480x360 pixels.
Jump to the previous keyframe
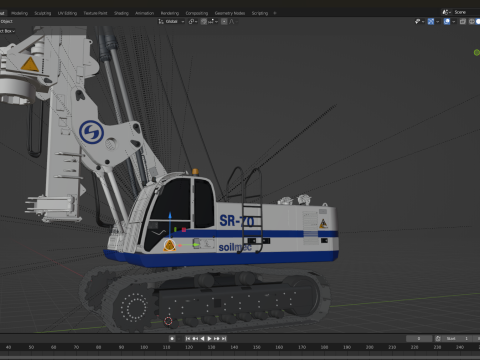(195, 339)
